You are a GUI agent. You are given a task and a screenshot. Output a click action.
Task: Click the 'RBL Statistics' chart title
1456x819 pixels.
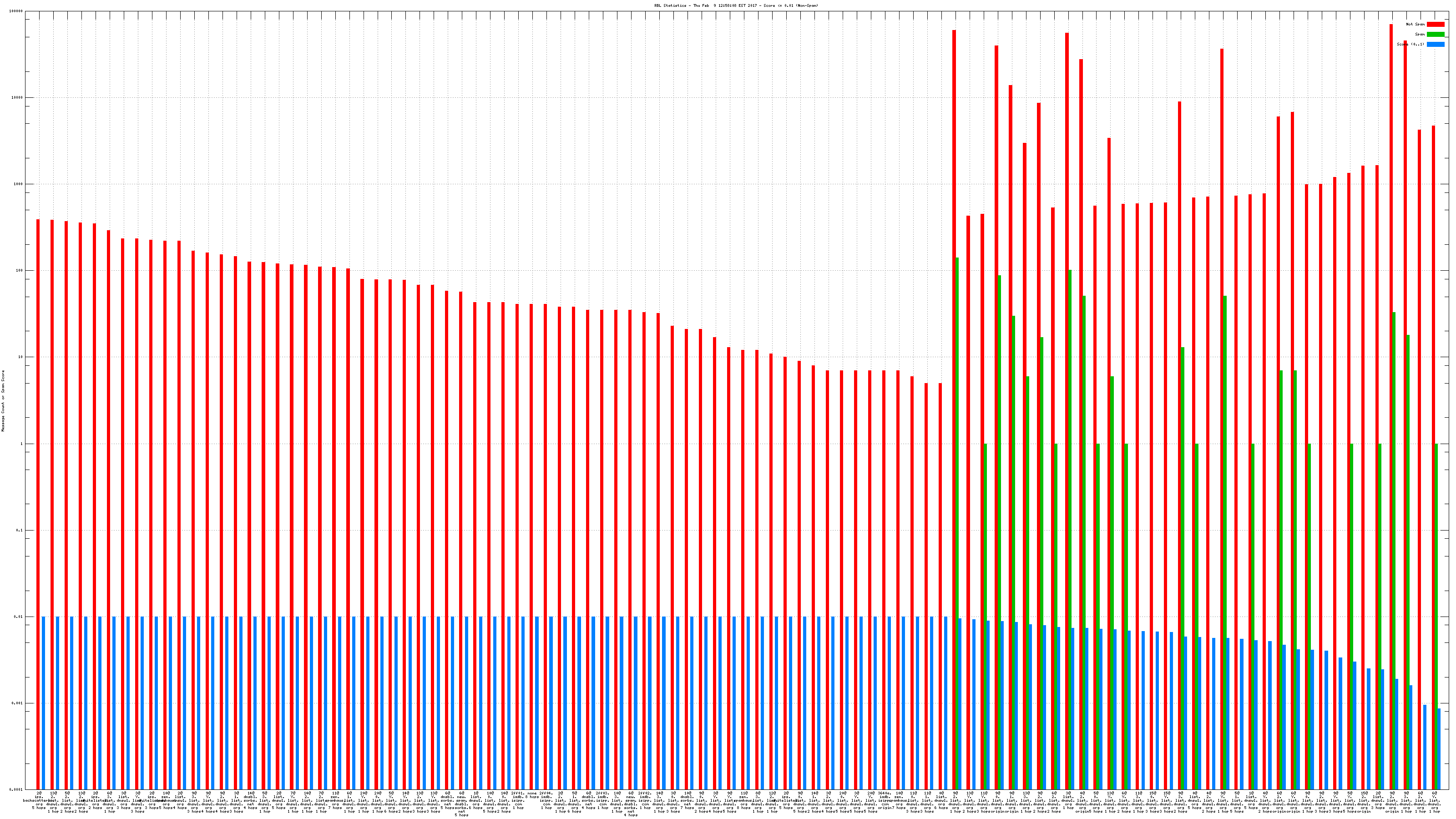736,5
